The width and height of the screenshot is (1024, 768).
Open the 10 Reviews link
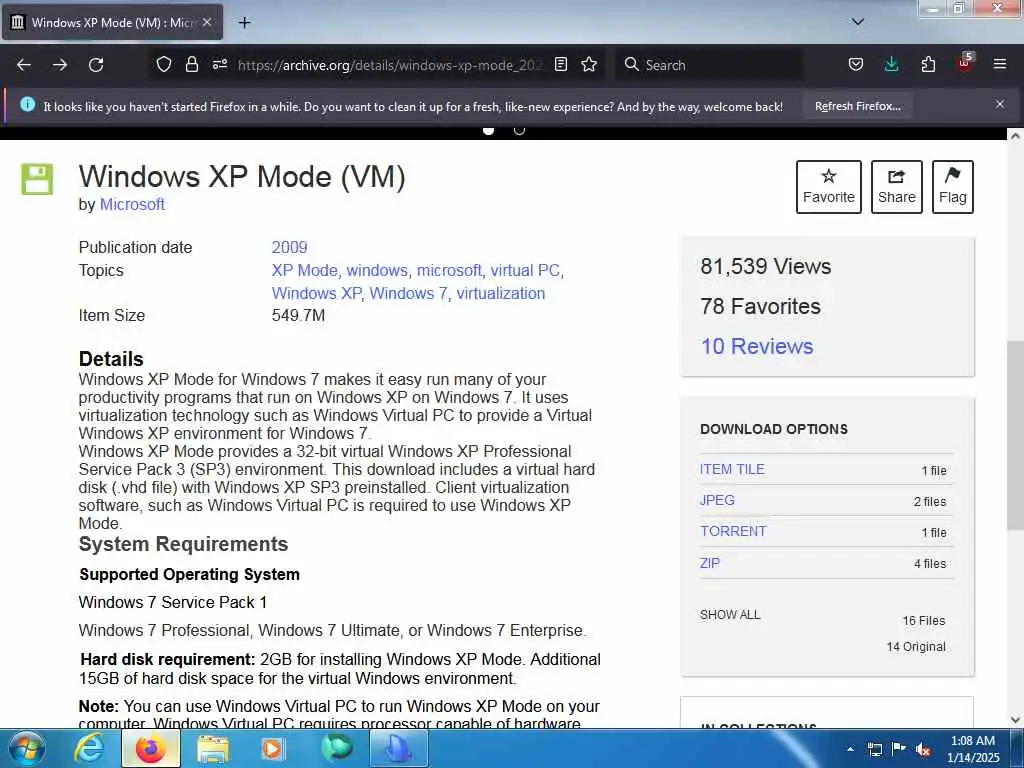(757, 346)
